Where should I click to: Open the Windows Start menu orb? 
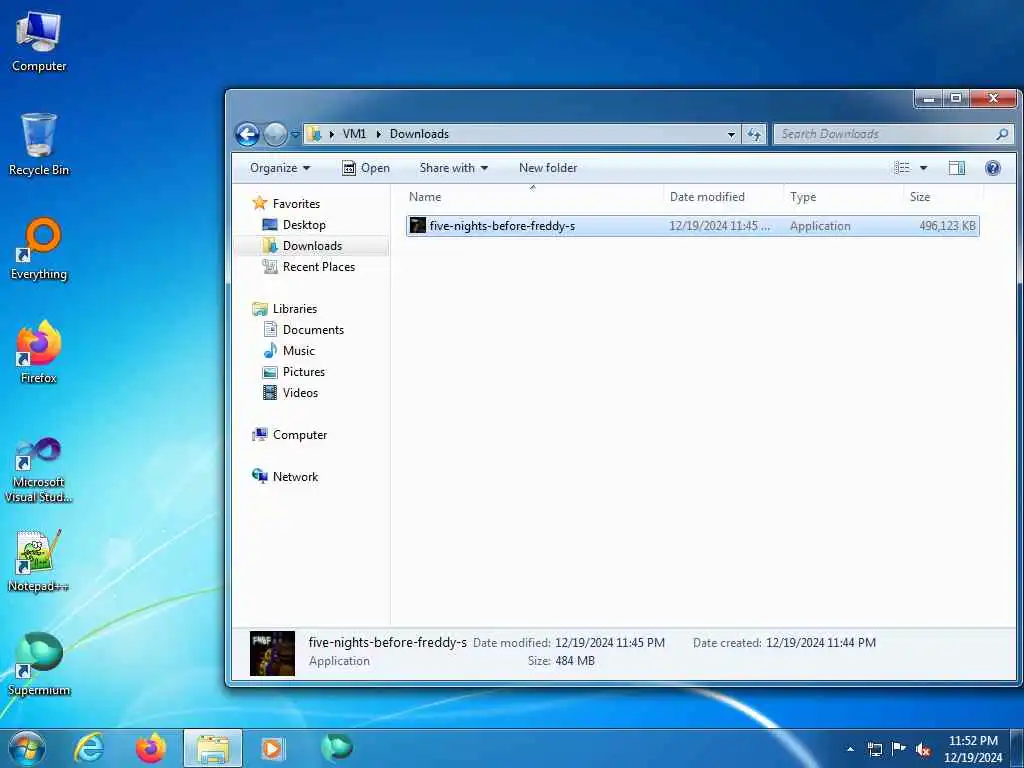pyautogui.click(x=27, y=748)
